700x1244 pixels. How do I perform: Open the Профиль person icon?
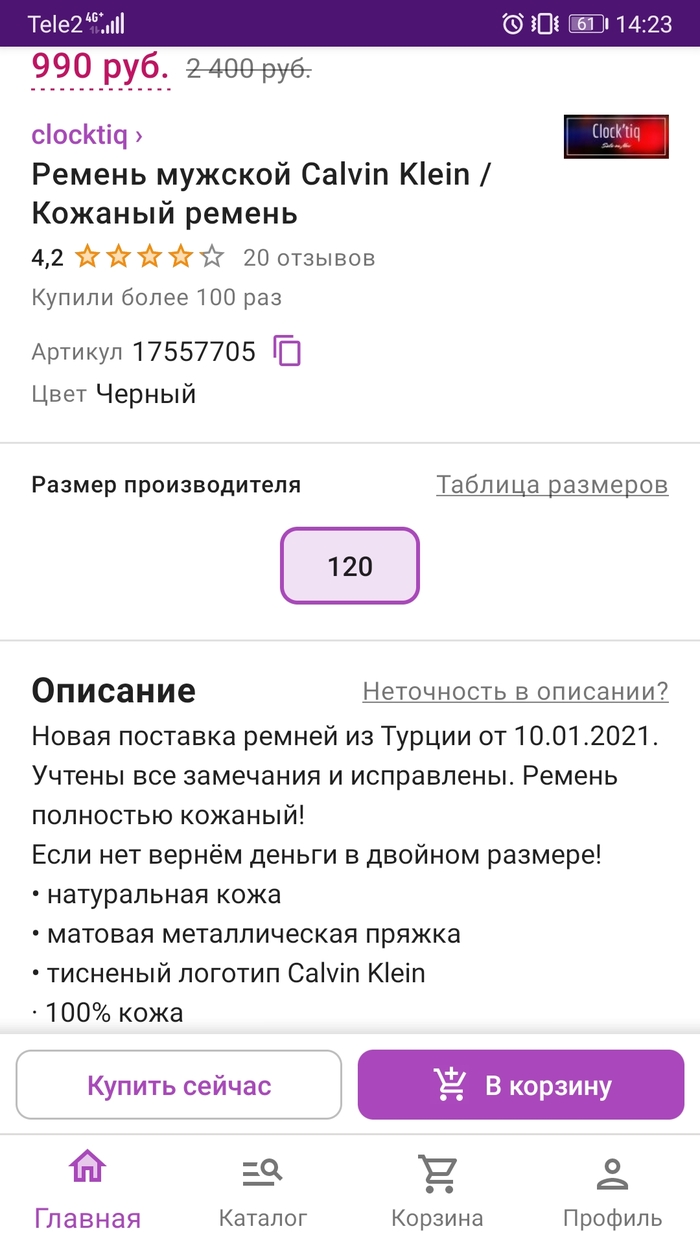[612, 1171]
